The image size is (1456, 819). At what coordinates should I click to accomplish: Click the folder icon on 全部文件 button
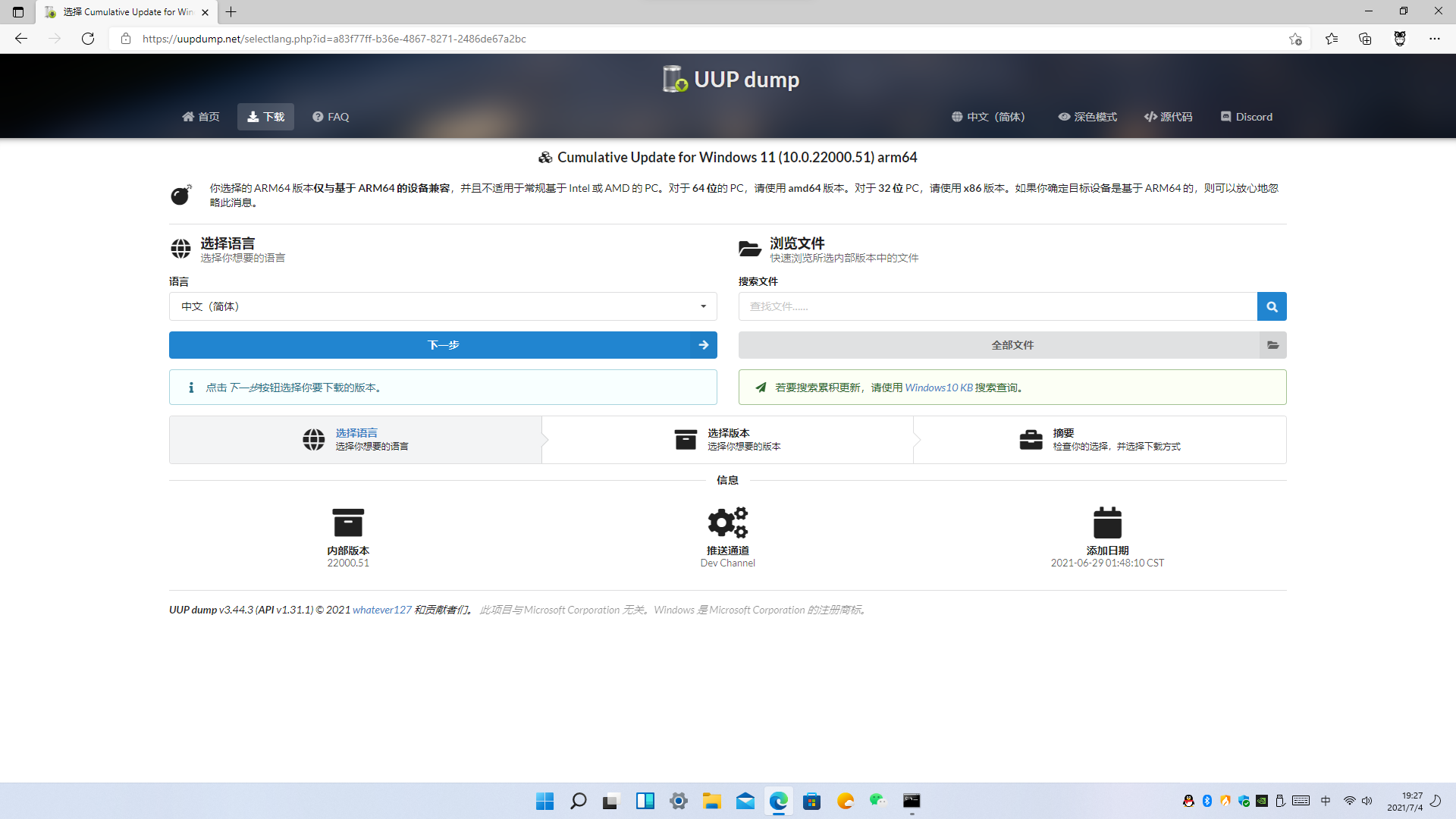1273,345
